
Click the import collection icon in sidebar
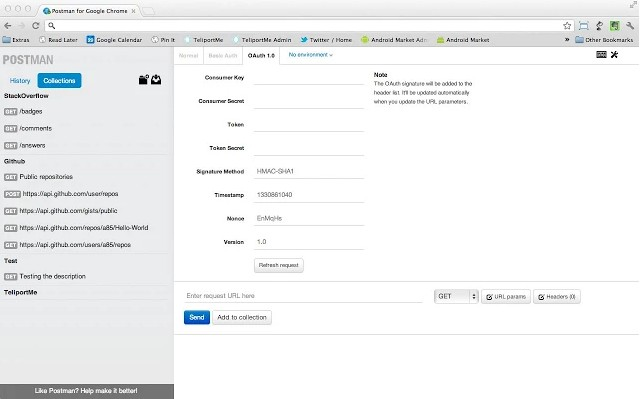(156, 79)
